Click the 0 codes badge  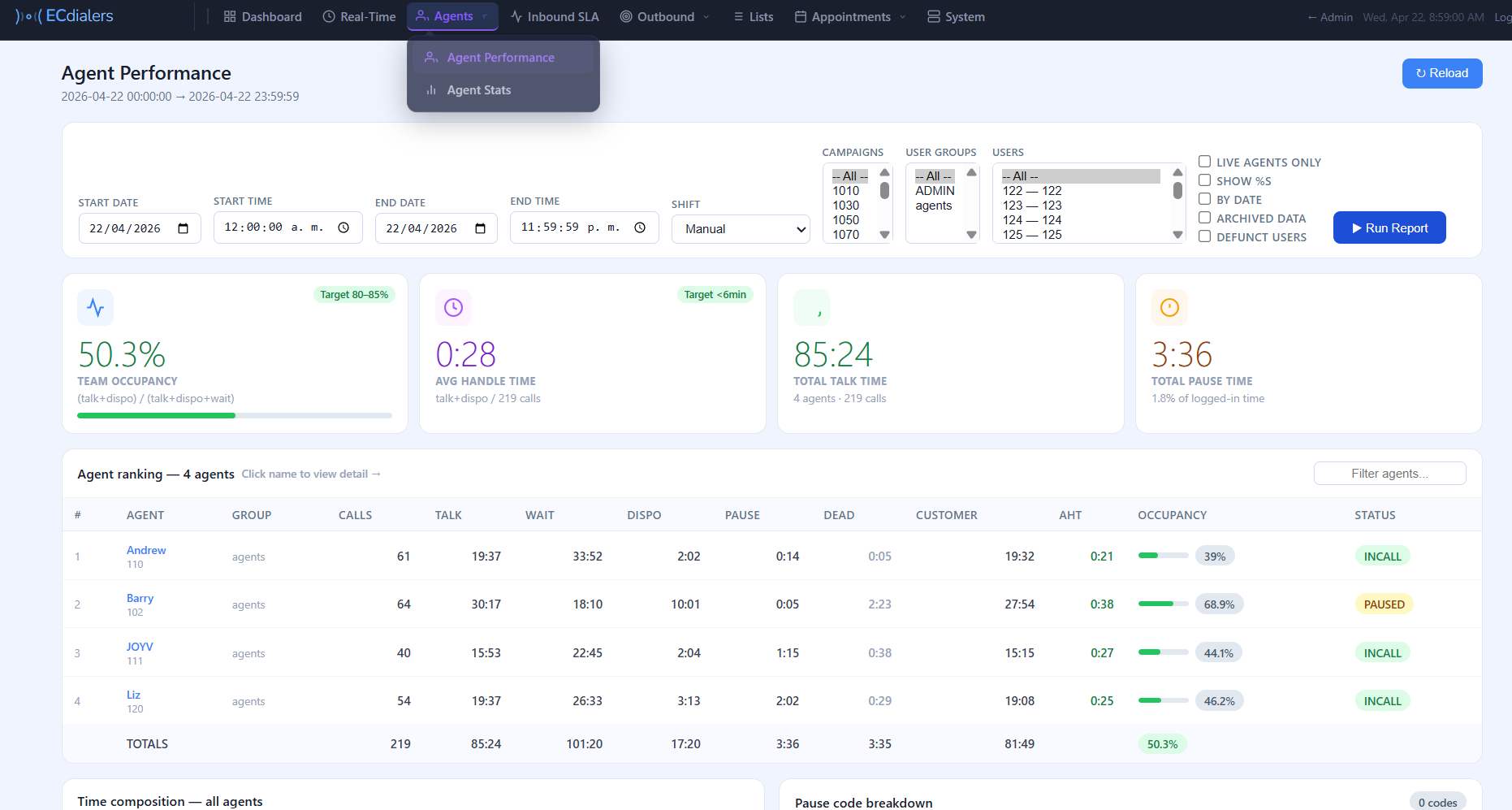click(x=1437, y=802)
